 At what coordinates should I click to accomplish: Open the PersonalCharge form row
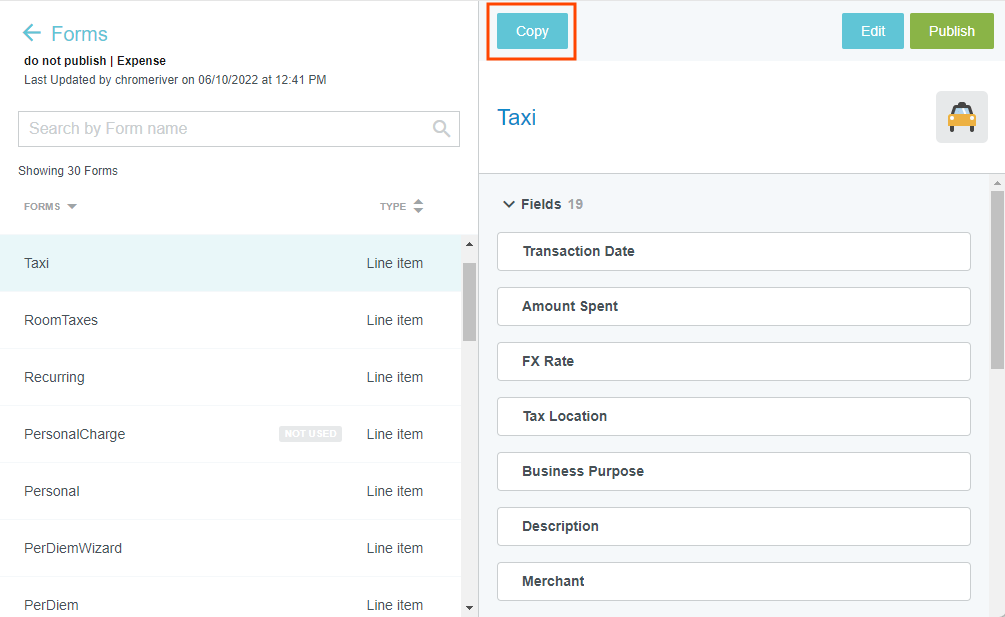coord(230,434)
